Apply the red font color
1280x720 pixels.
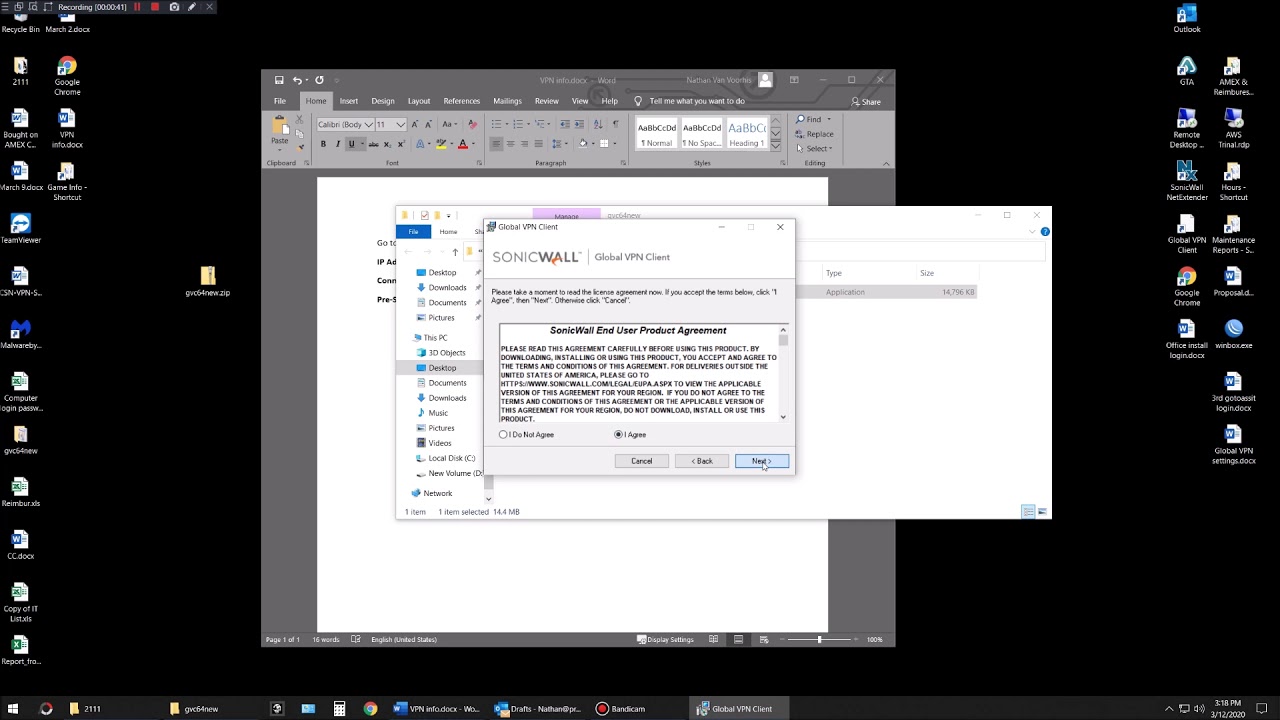[x=462, y=144]
